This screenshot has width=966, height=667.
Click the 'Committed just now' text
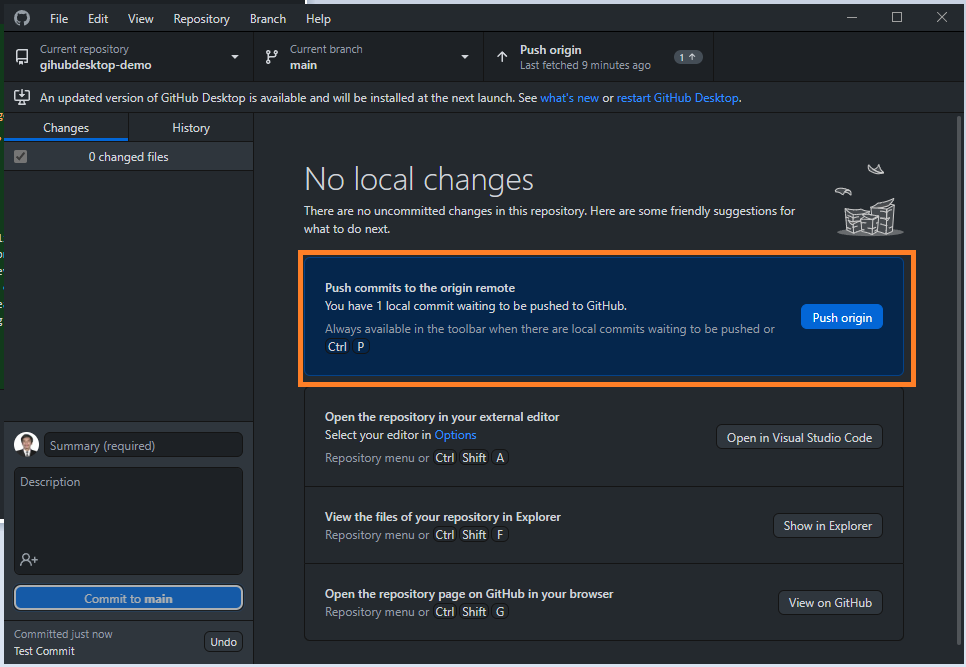tap(63, 634)
